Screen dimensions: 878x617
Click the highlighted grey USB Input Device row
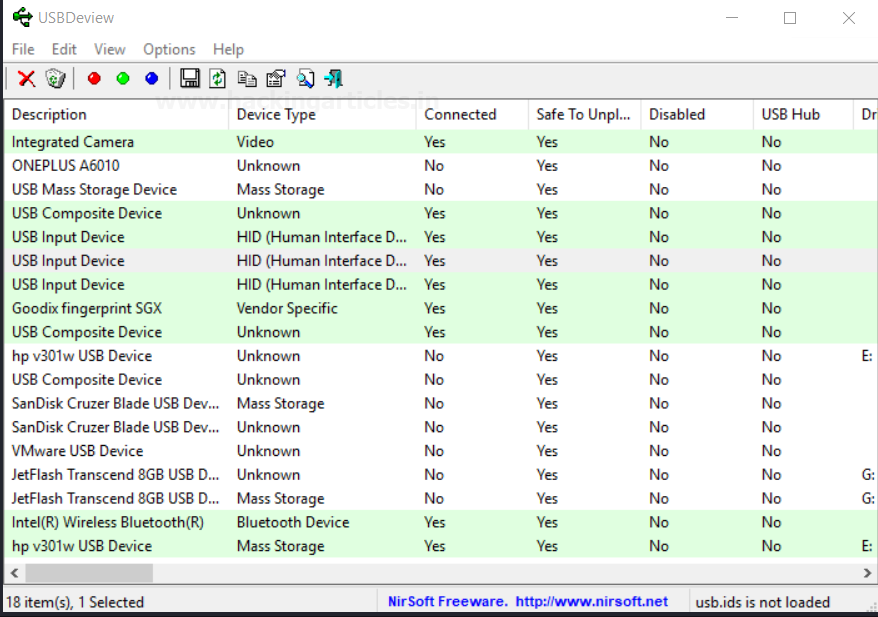click(441, 260)
